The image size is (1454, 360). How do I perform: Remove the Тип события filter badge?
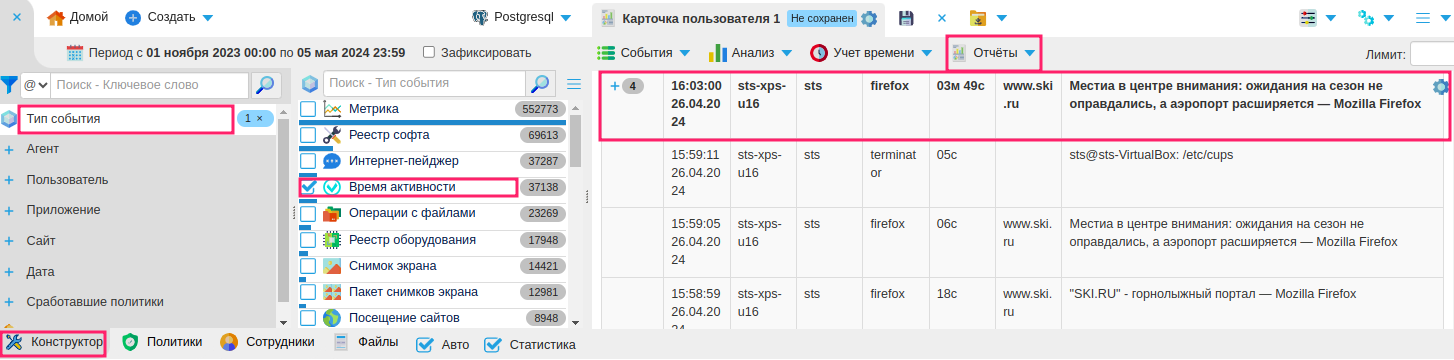(259, 118)
